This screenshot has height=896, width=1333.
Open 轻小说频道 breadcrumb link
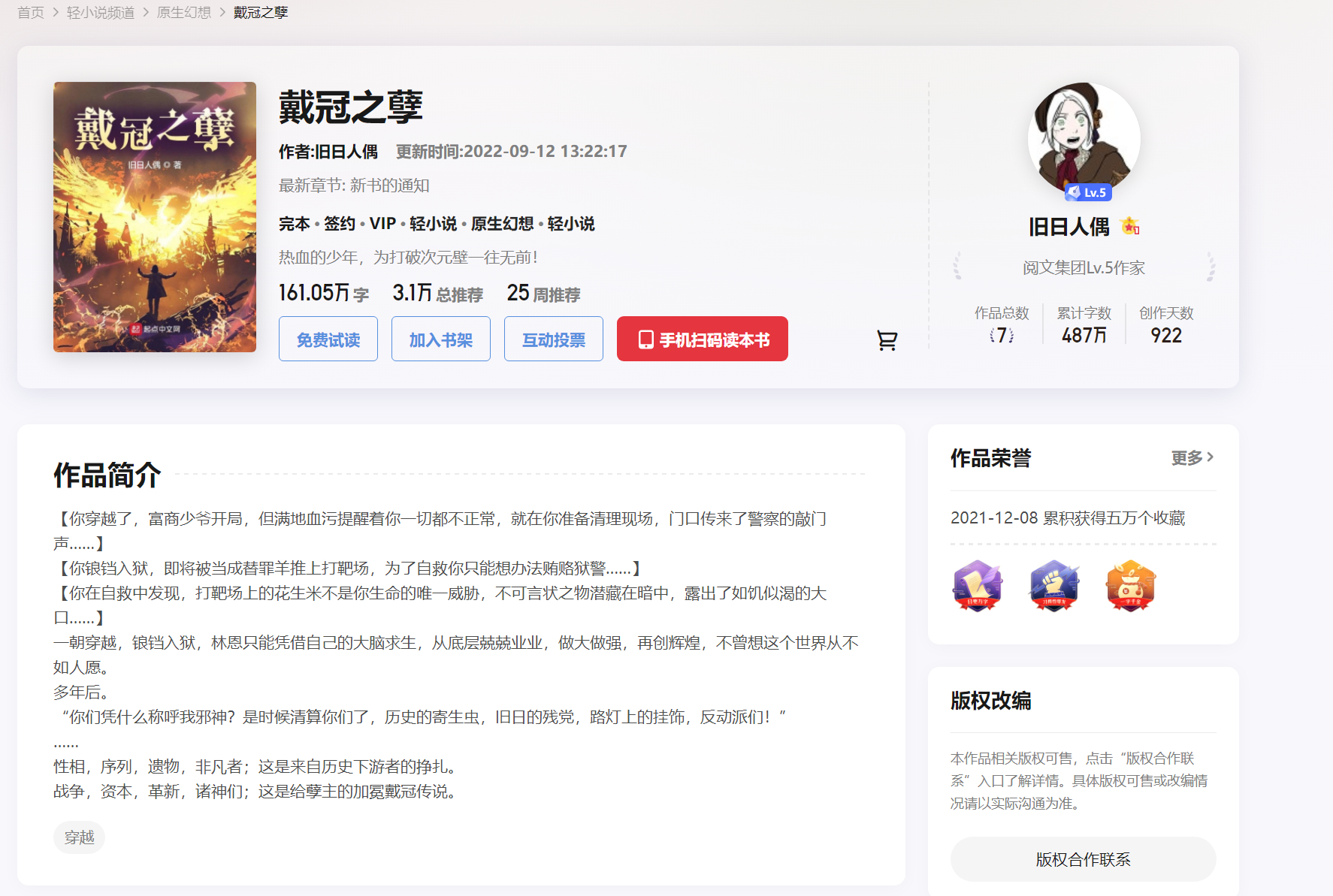(101, 12)
